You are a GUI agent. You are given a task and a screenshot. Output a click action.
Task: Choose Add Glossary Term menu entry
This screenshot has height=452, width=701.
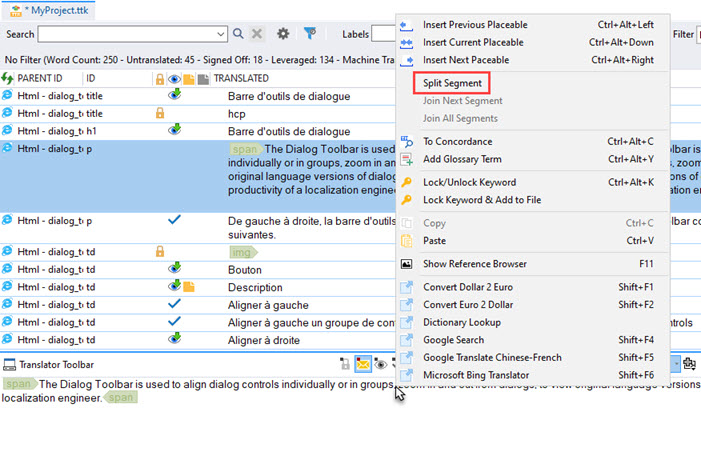[462, 159]
